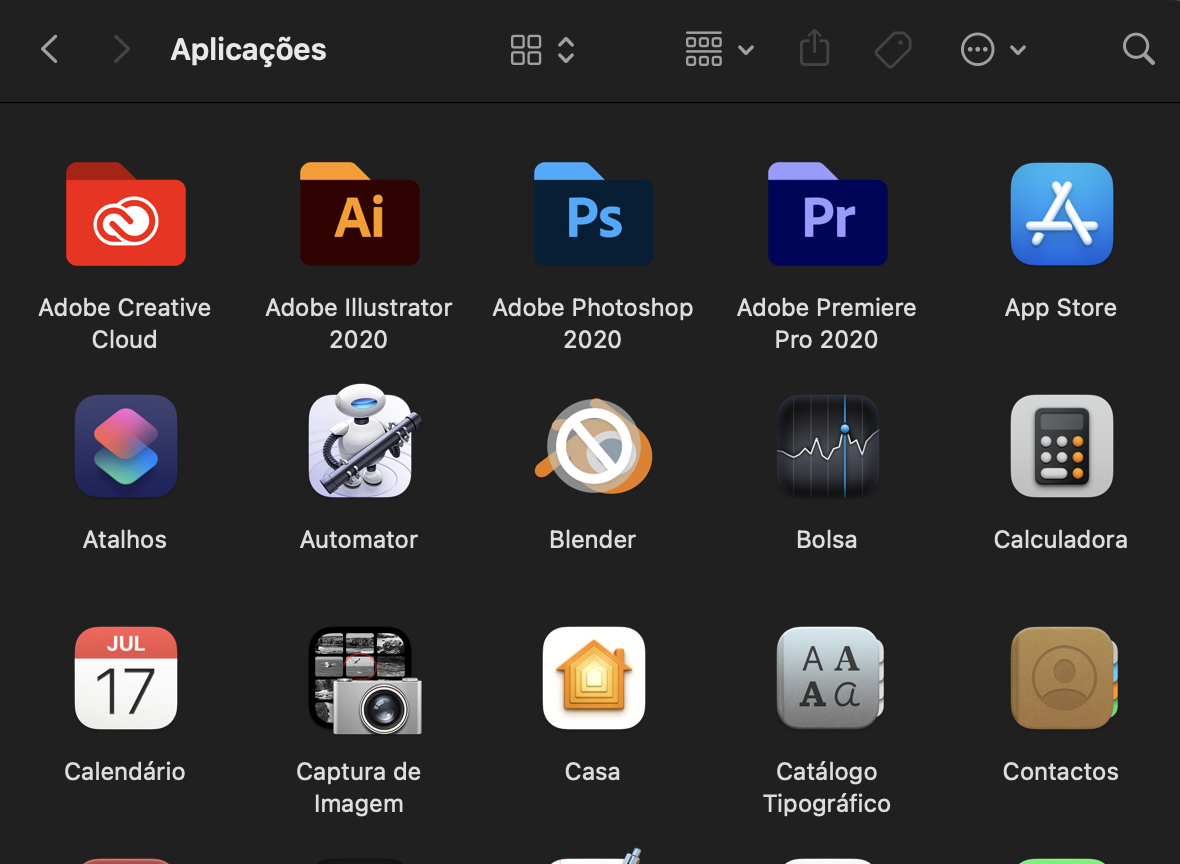Click the 'Calculadora' name label
The image size is (1180, 864).
point(1060,540)
